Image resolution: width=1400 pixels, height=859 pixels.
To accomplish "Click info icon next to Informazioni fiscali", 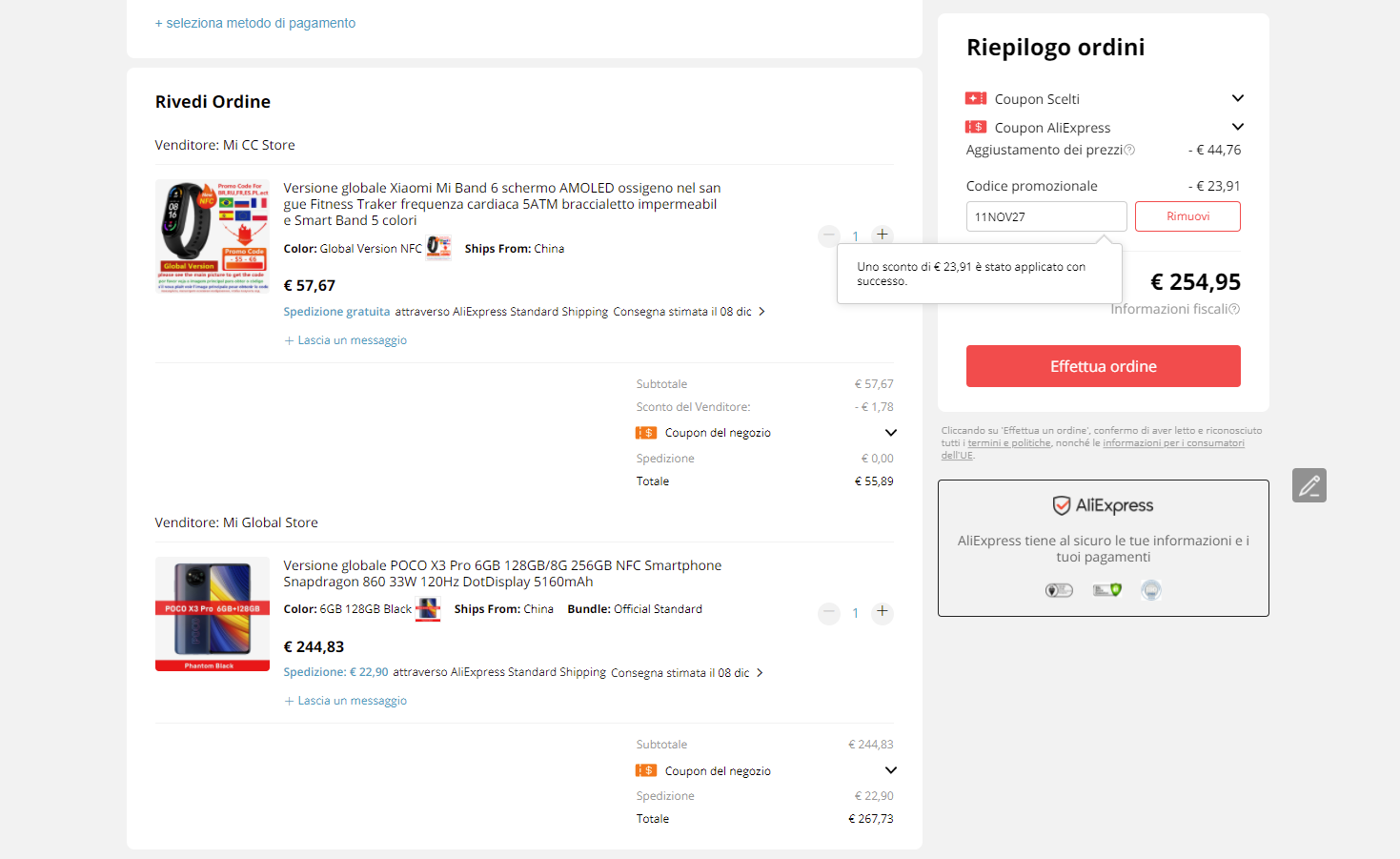I will coord(1234,309).
